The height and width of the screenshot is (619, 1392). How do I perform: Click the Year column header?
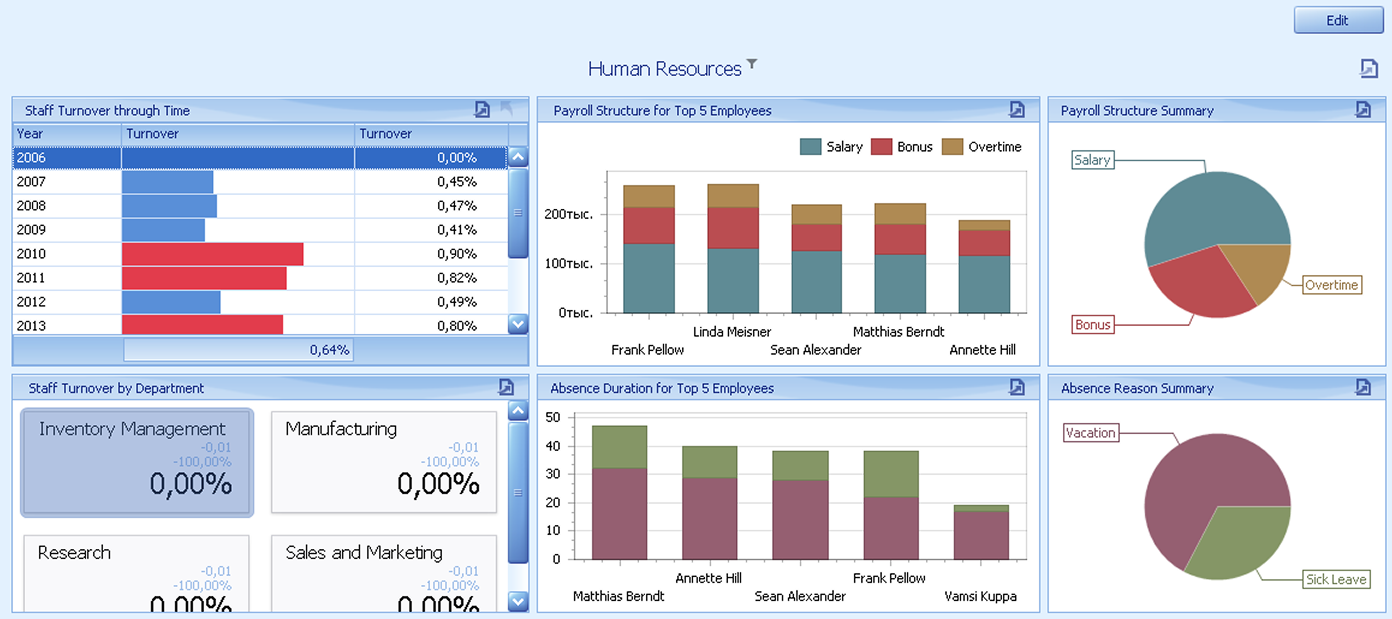[67, 134]
